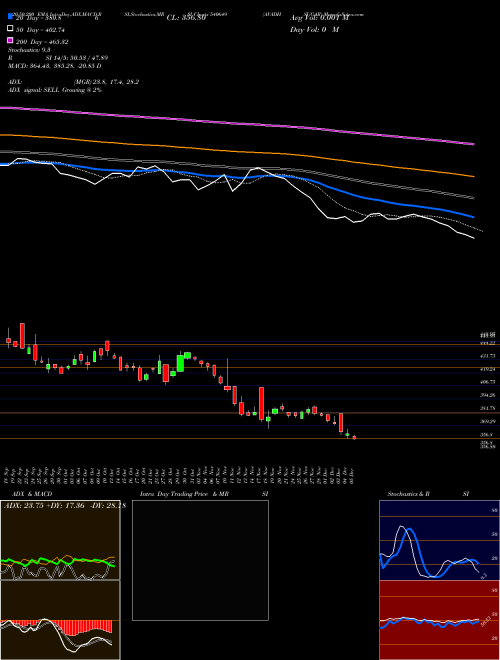
Task: Click the Avg Vol: 0.001 M label
Action: click(x=319, y=18)
